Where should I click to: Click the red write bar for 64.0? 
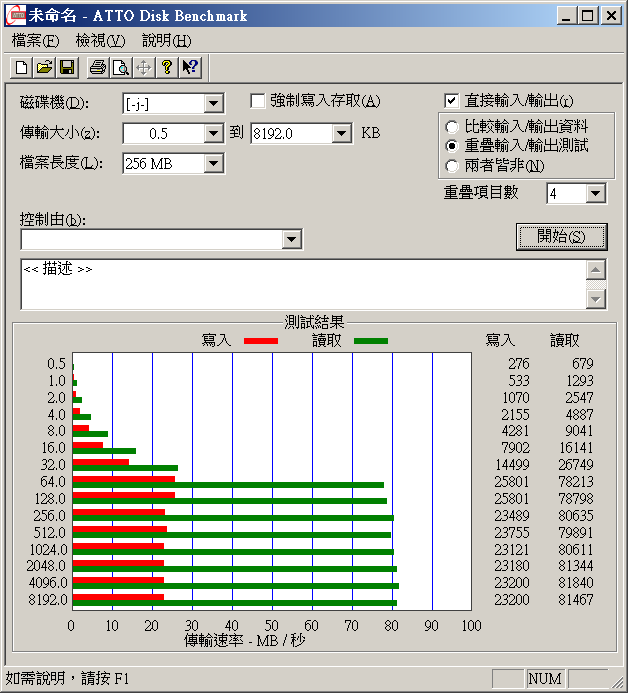tap(124, 479)
